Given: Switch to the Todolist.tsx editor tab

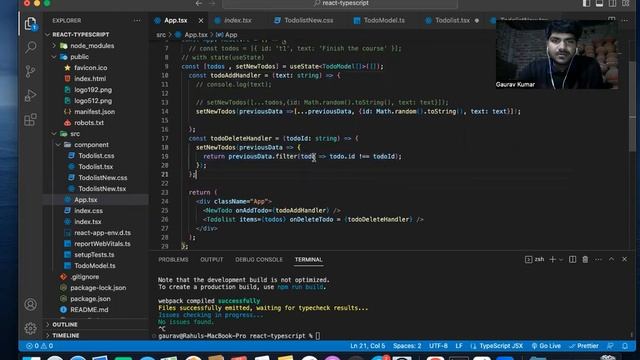Looking at the screenshot, I should point(451,20).
